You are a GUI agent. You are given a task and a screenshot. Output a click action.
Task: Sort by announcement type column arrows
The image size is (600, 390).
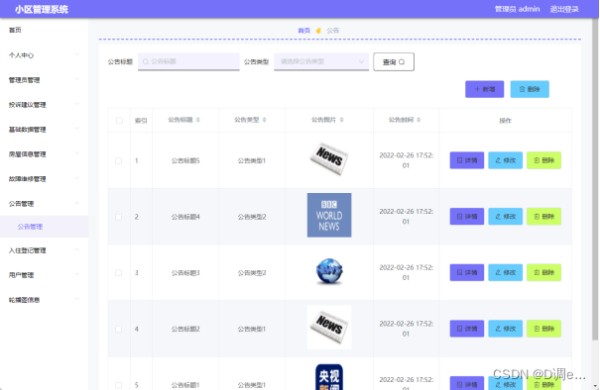click(x=264, y=120)
